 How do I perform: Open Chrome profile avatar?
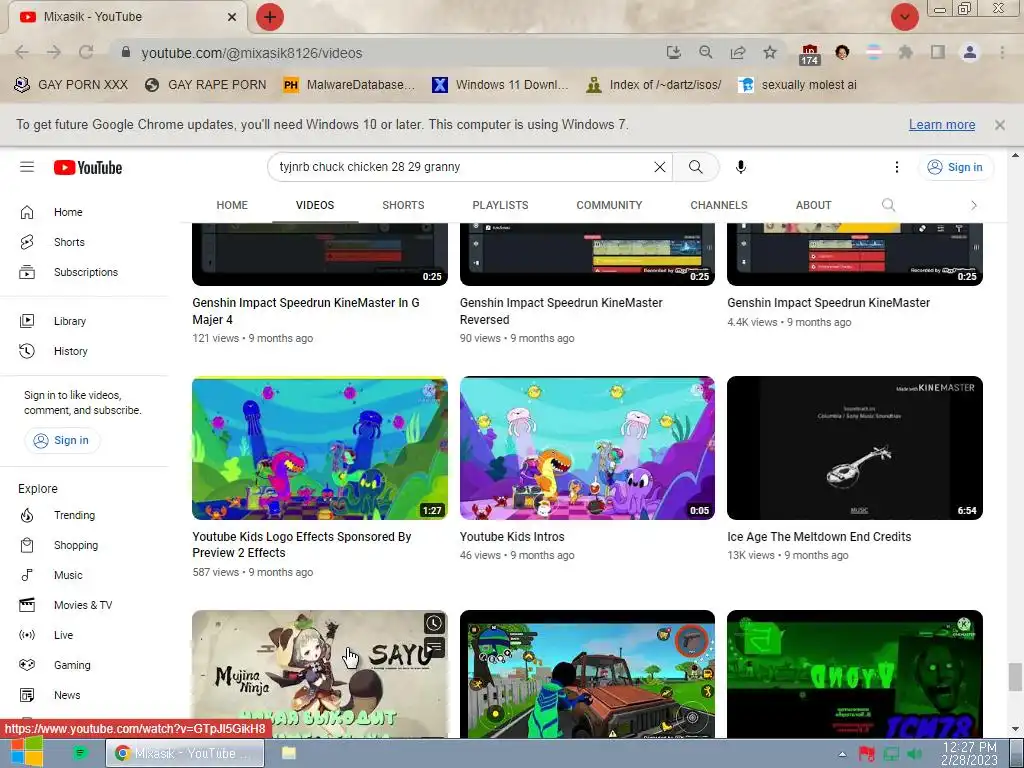coord(970,52)
